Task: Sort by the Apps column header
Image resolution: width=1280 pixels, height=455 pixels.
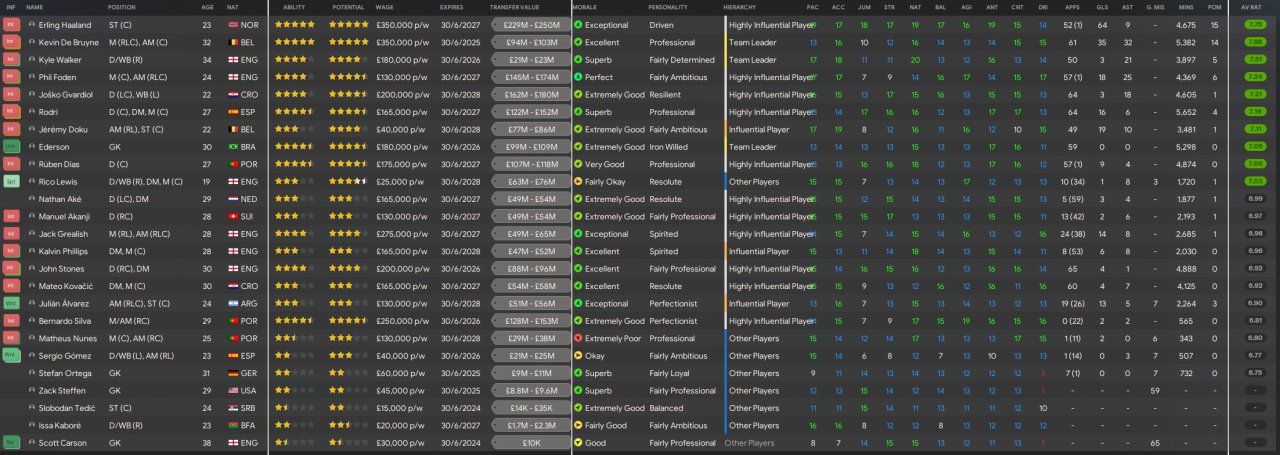Action: (1071, 7)
